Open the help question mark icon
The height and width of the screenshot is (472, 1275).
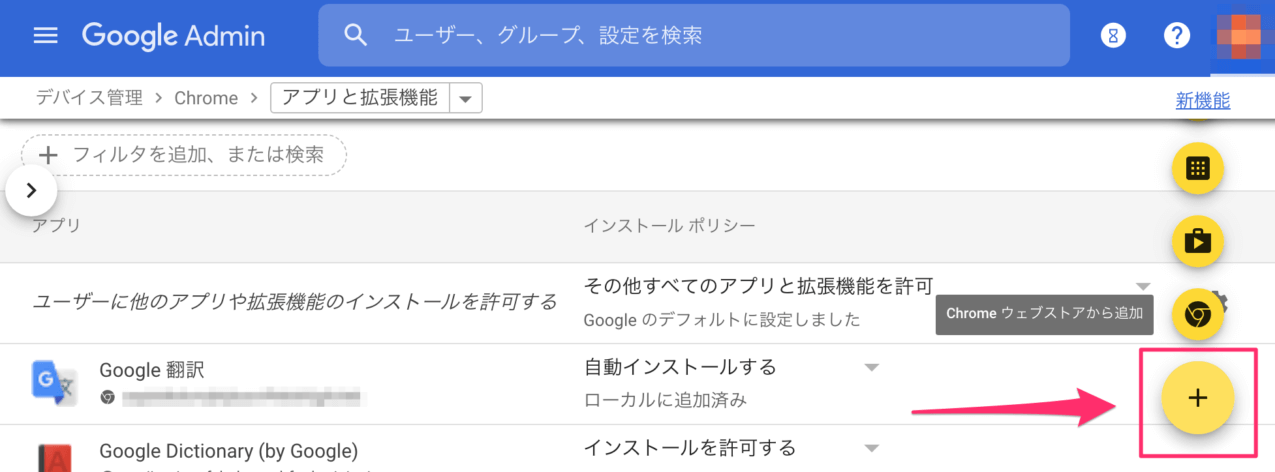[1177, 36]
